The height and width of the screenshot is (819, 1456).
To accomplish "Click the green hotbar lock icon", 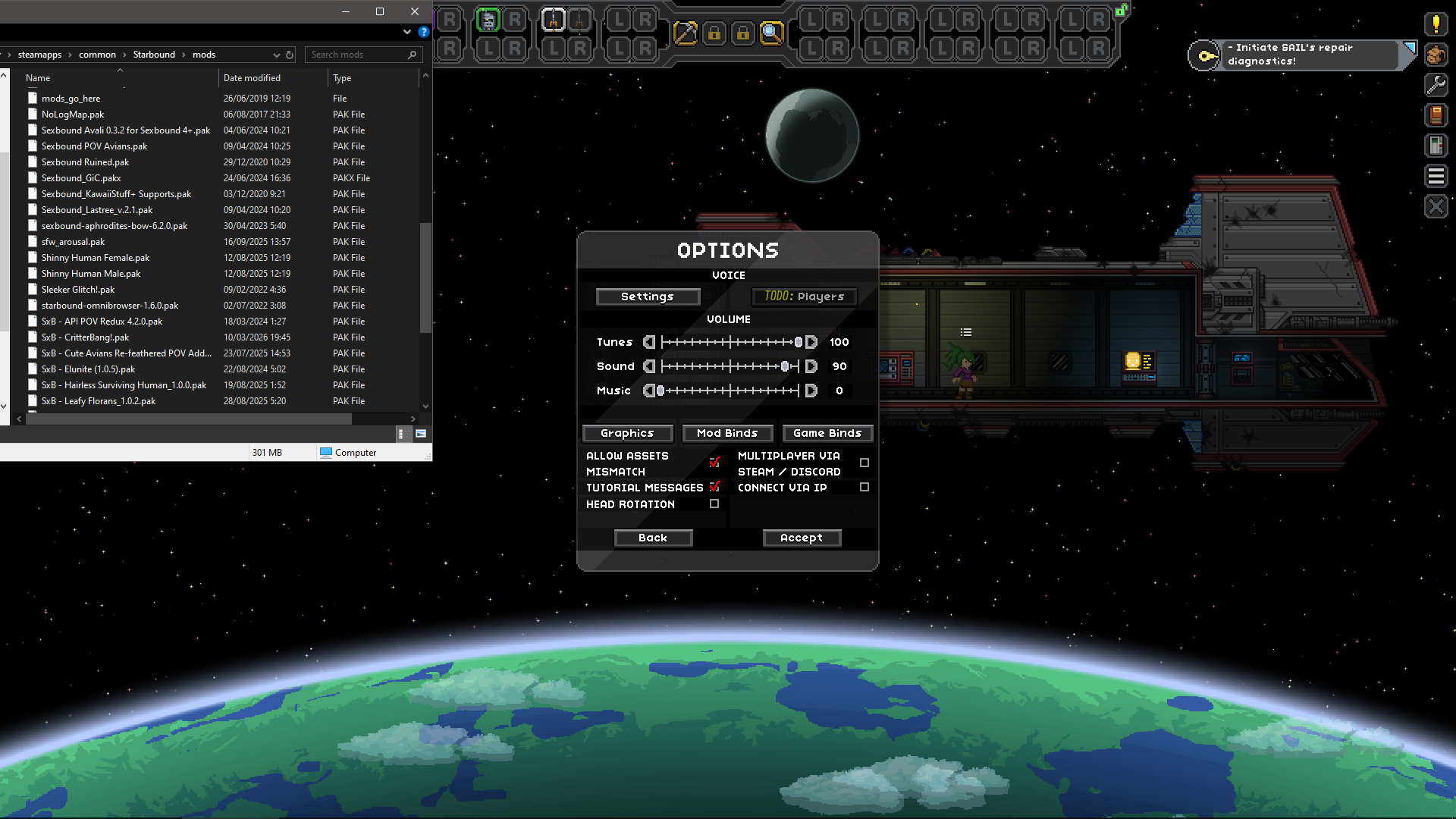I will [1121, 10].
